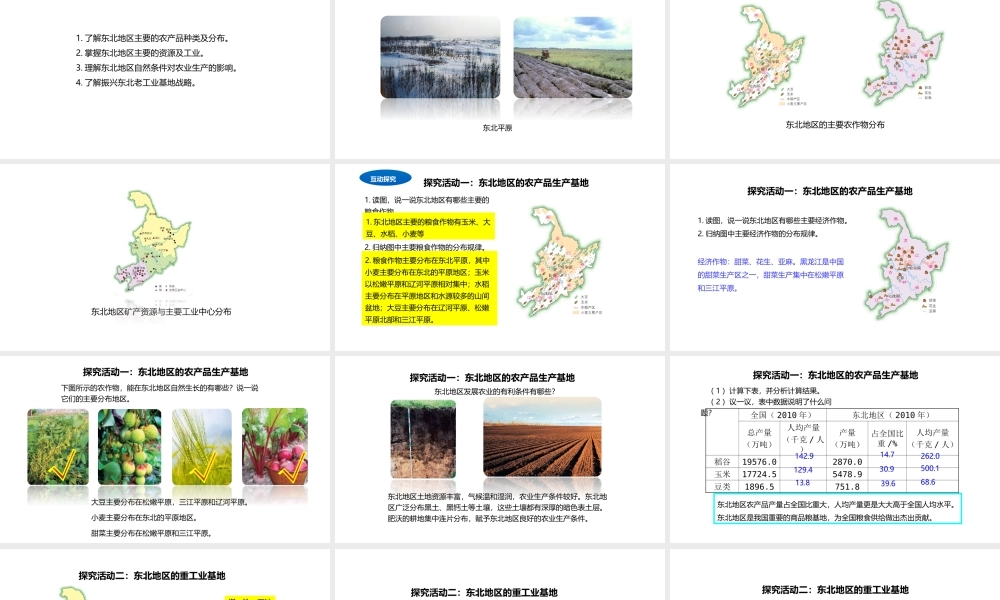Select table cell '19576.0'
Image resolution: width=1000 pixels, height=600 pixels.
click(760, 462)
